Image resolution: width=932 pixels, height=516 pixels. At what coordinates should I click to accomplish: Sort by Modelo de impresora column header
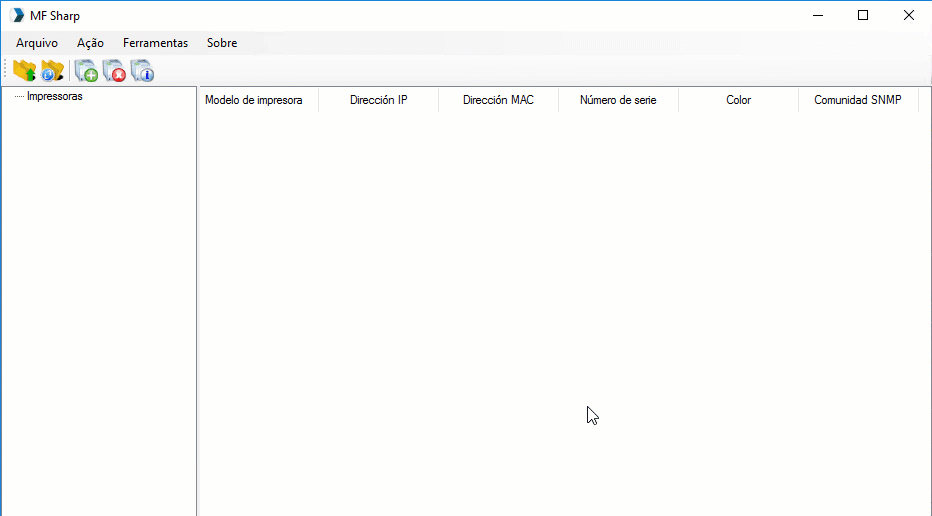(254, 100)
